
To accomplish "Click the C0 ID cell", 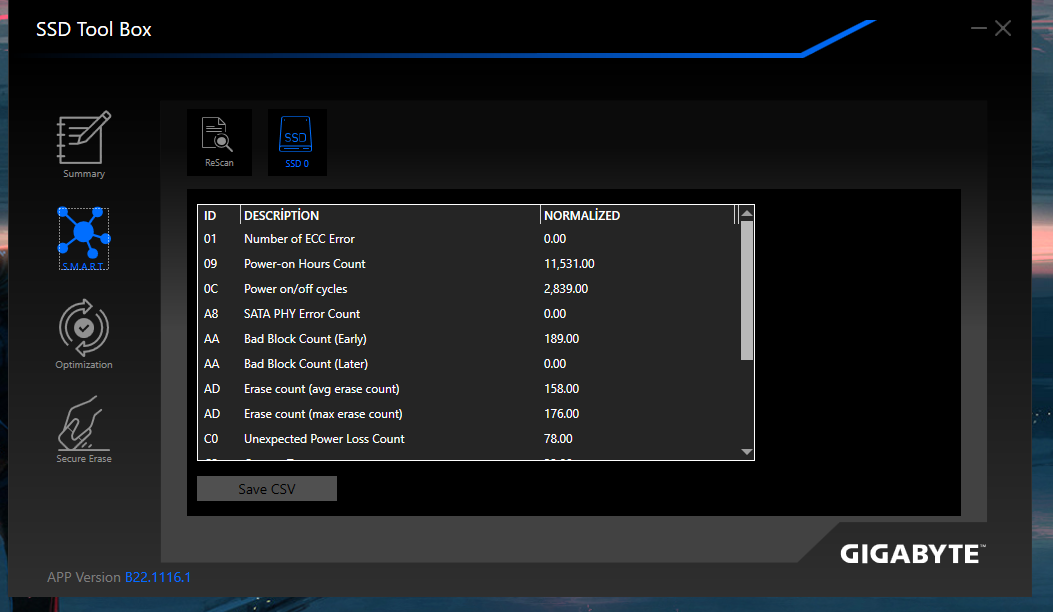I will click(x=211, y=439).
